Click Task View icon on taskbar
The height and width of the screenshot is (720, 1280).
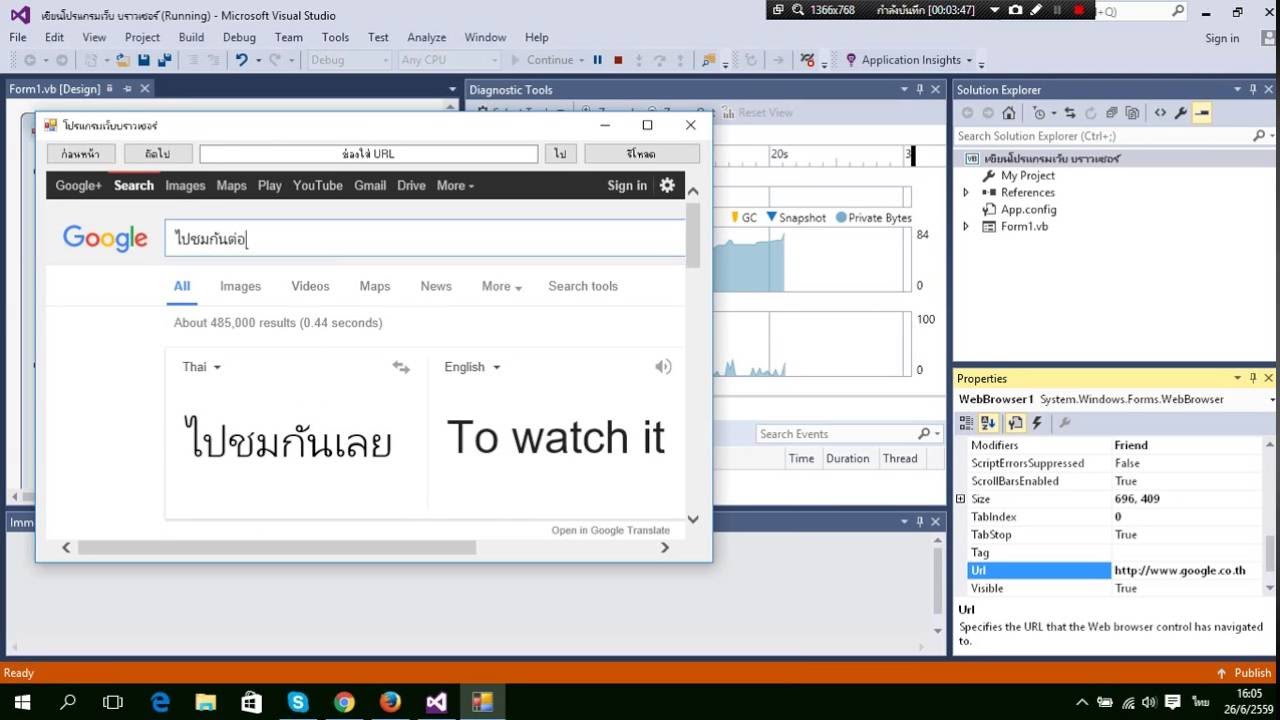[x=113, y=702]
